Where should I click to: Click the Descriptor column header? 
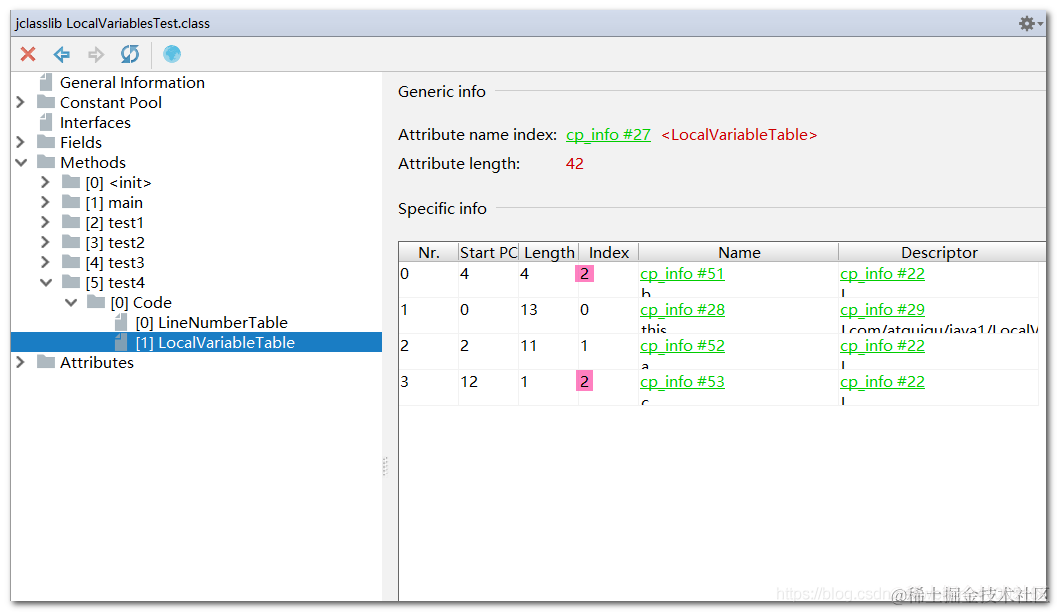(940, 252)
